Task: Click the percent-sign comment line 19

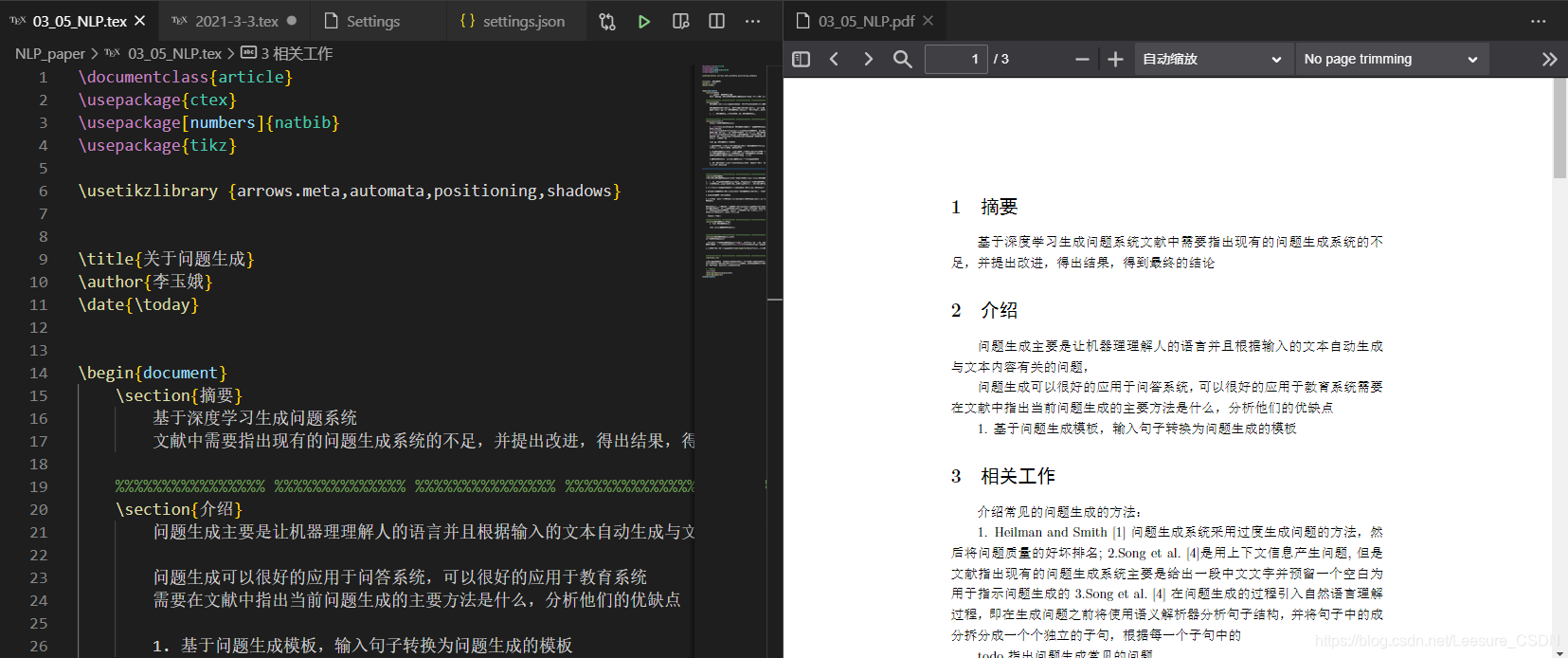Action: click(x=405, y=486)
